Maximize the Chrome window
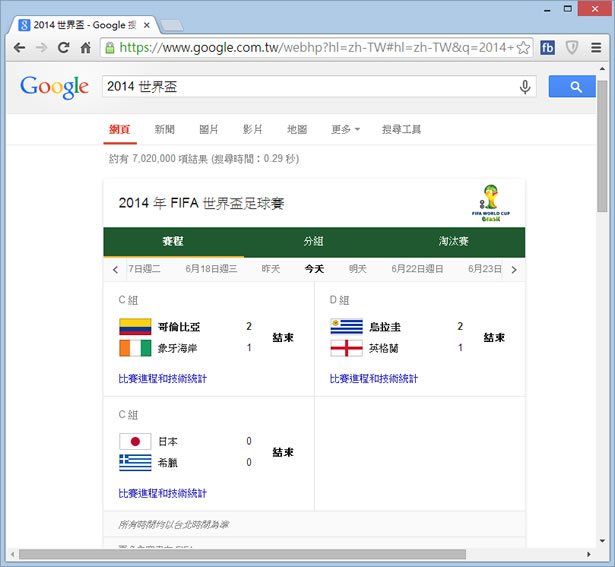Viewport: 615px width, 567px height. coord(568,9)
